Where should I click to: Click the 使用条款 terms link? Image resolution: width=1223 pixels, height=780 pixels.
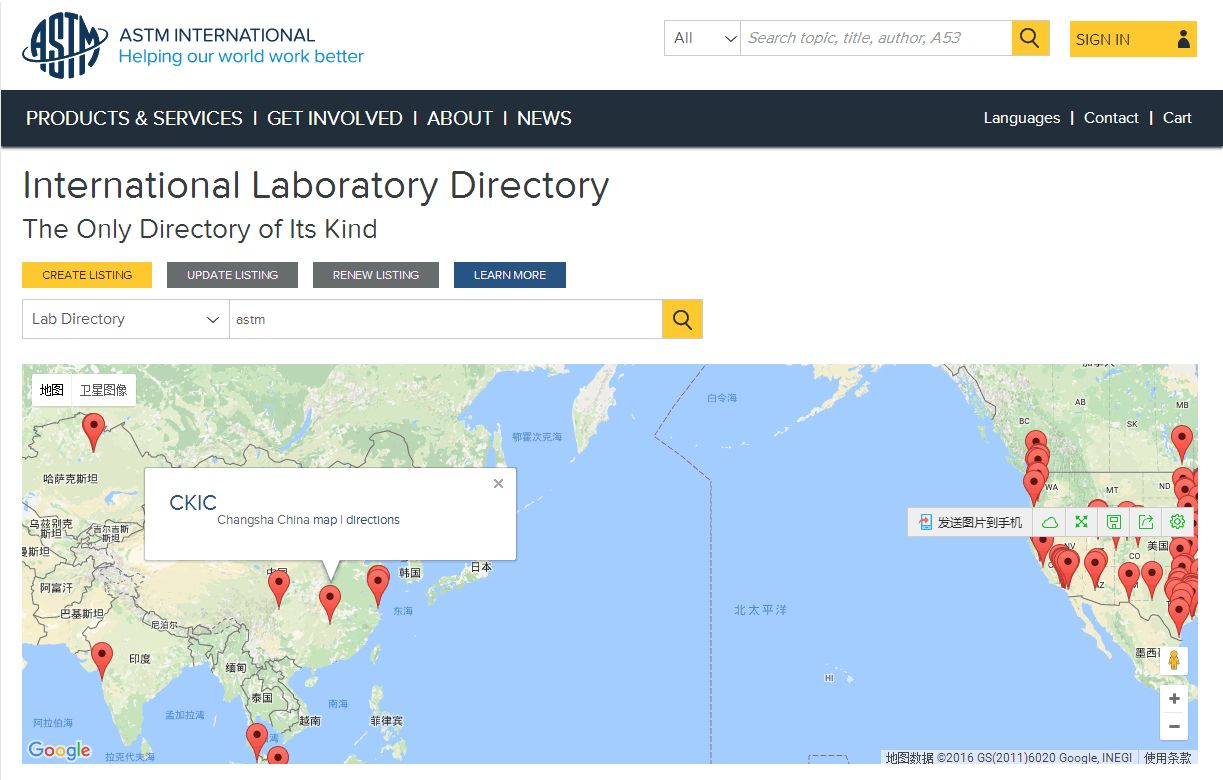[x=1168, y=758]
